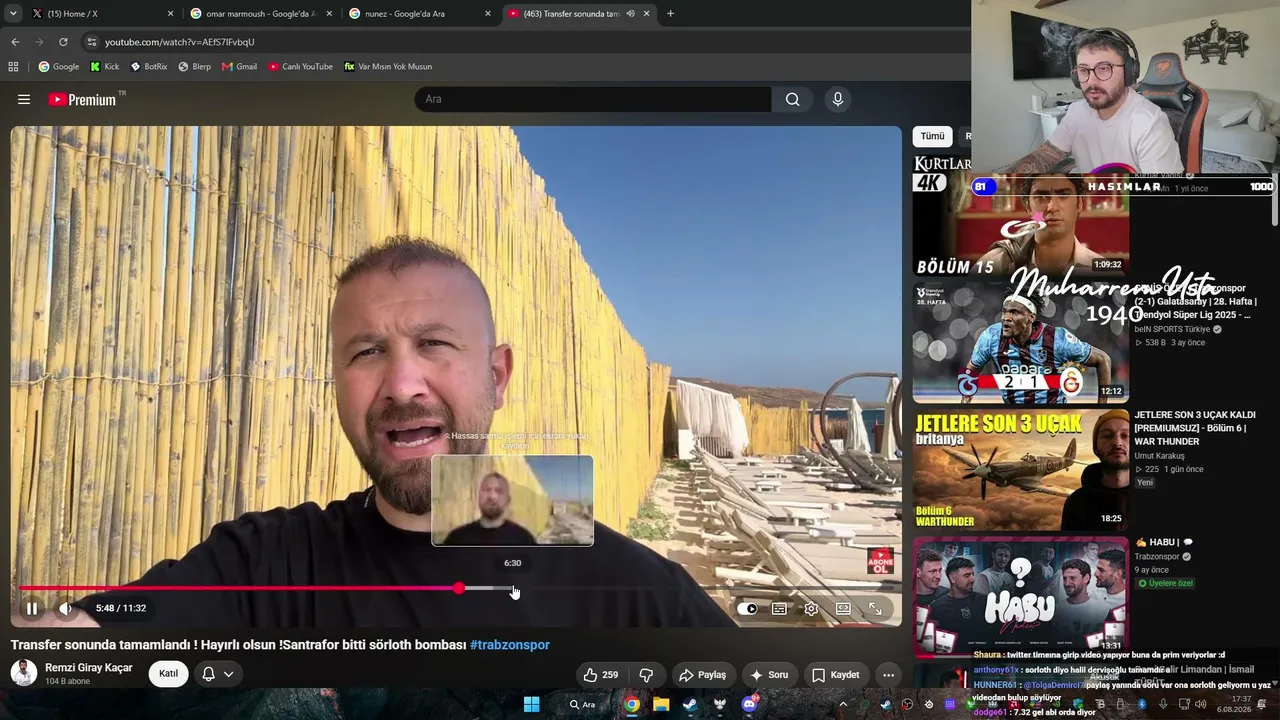Open the Google bookmark
1280x720 pixels.
click(59, 67)
